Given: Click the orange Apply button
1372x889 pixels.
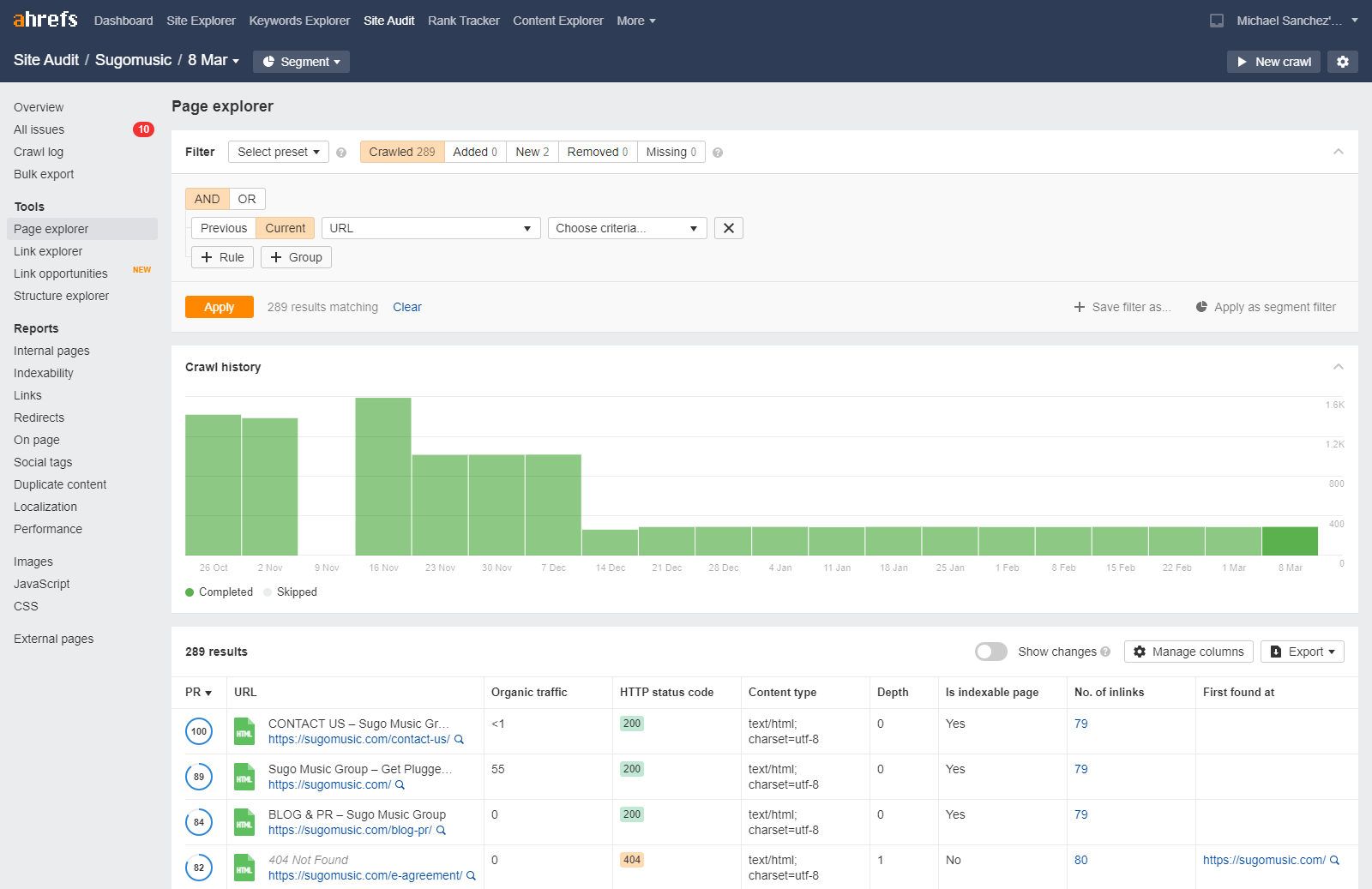Looking at the screenshot, I should pyautogui.click(x=220, y=307).
